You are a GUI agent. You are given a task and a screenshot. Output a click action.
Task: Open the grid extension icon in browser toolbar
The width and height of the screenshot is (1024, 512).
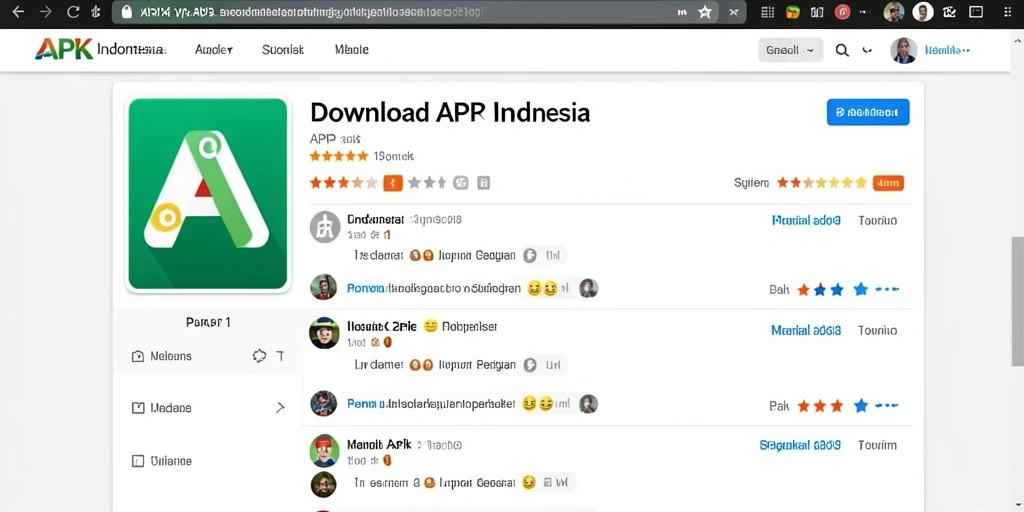click(768, 12)
